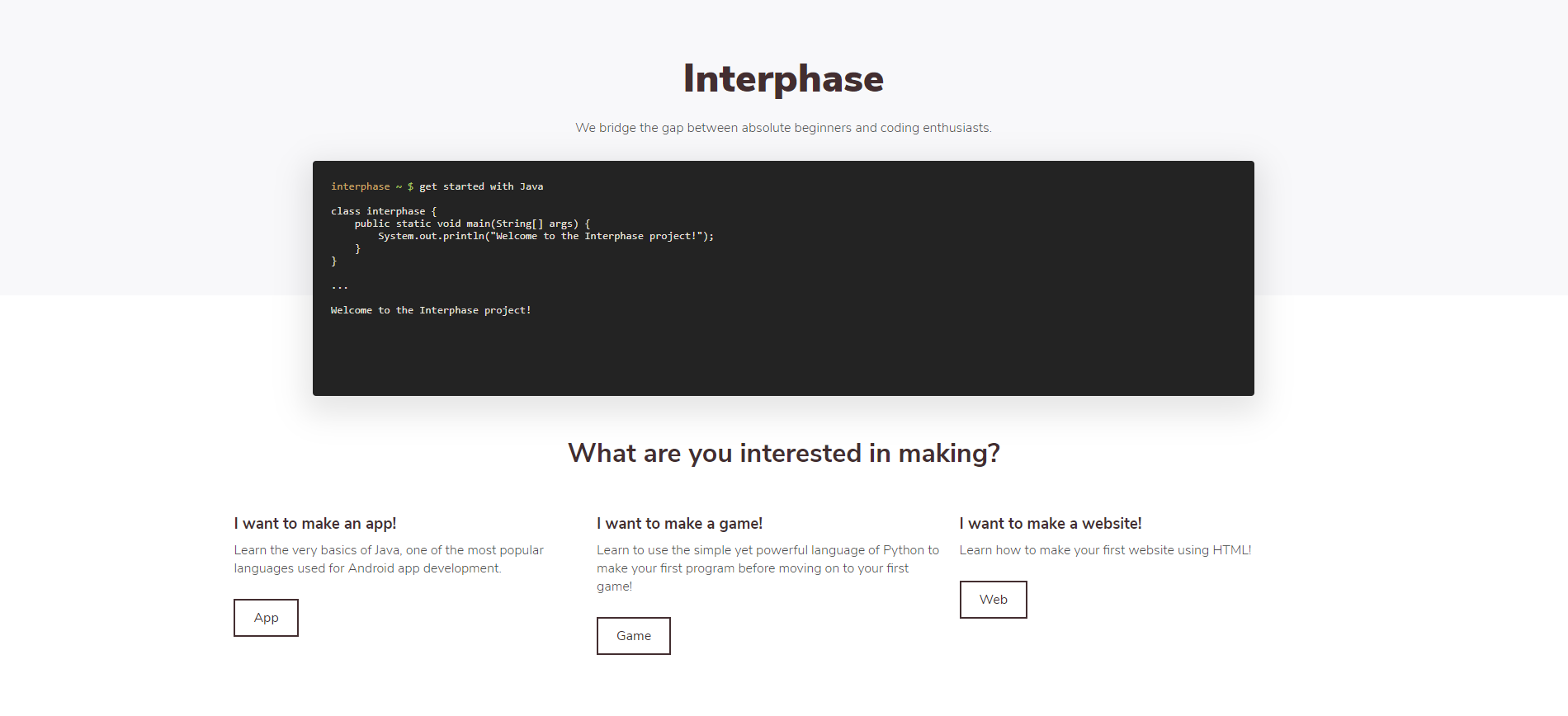Click the ellipsis line in the terminal
The width and height of the screenshot is (1568, 716).
click(338, 285)
